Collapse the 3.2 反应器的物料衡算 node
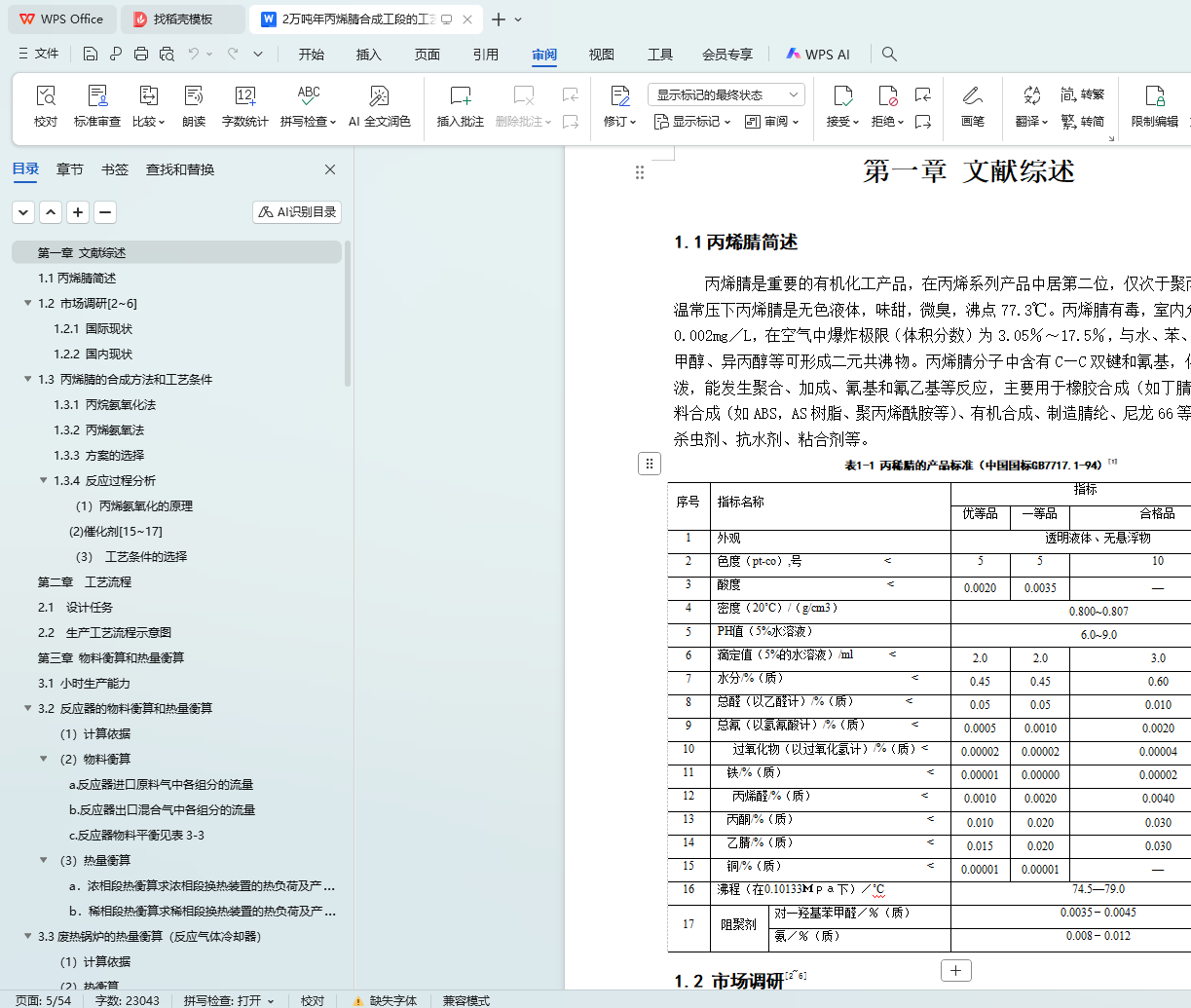The width and height of the screenshot is (1191, 1008). tap(27, 708)
